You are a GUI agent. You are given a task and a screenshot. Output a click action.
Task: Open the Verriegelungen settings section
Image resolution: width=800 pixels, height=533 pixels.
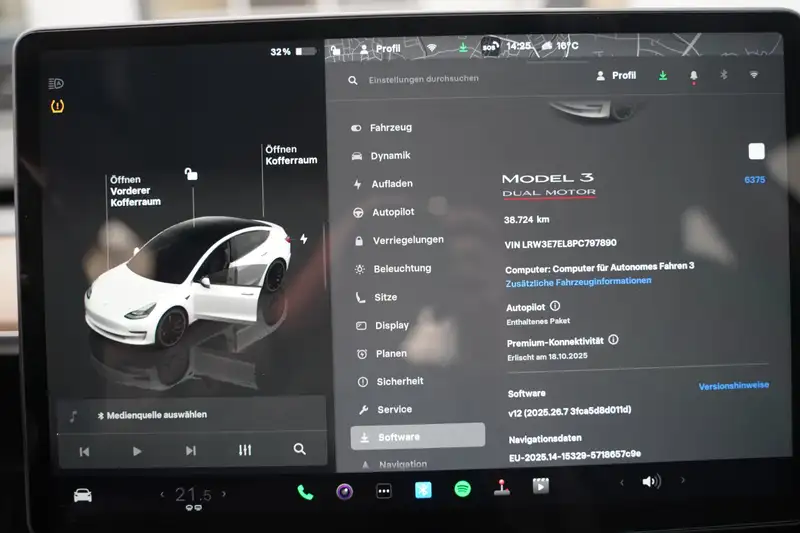(x=407, y=240)
